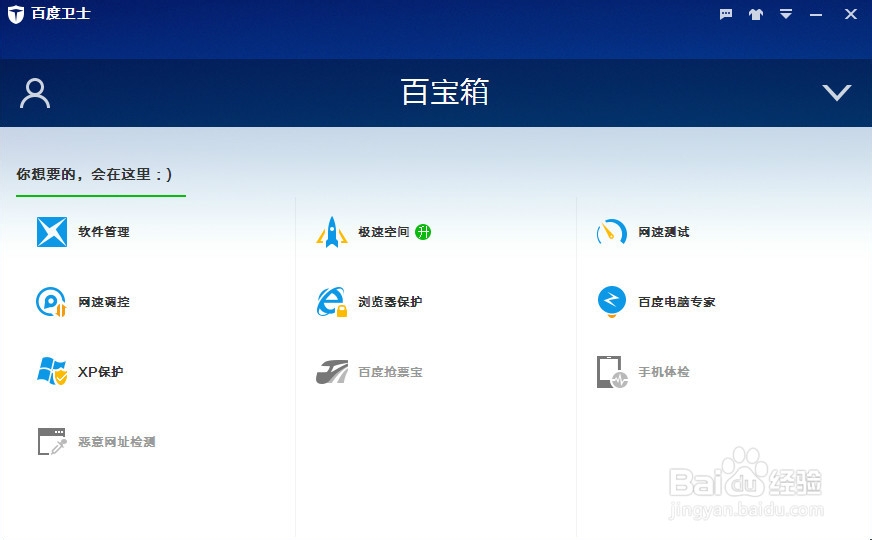
Task: Open the 软件管理 software manager icon
Action: (x=52, y=232)
